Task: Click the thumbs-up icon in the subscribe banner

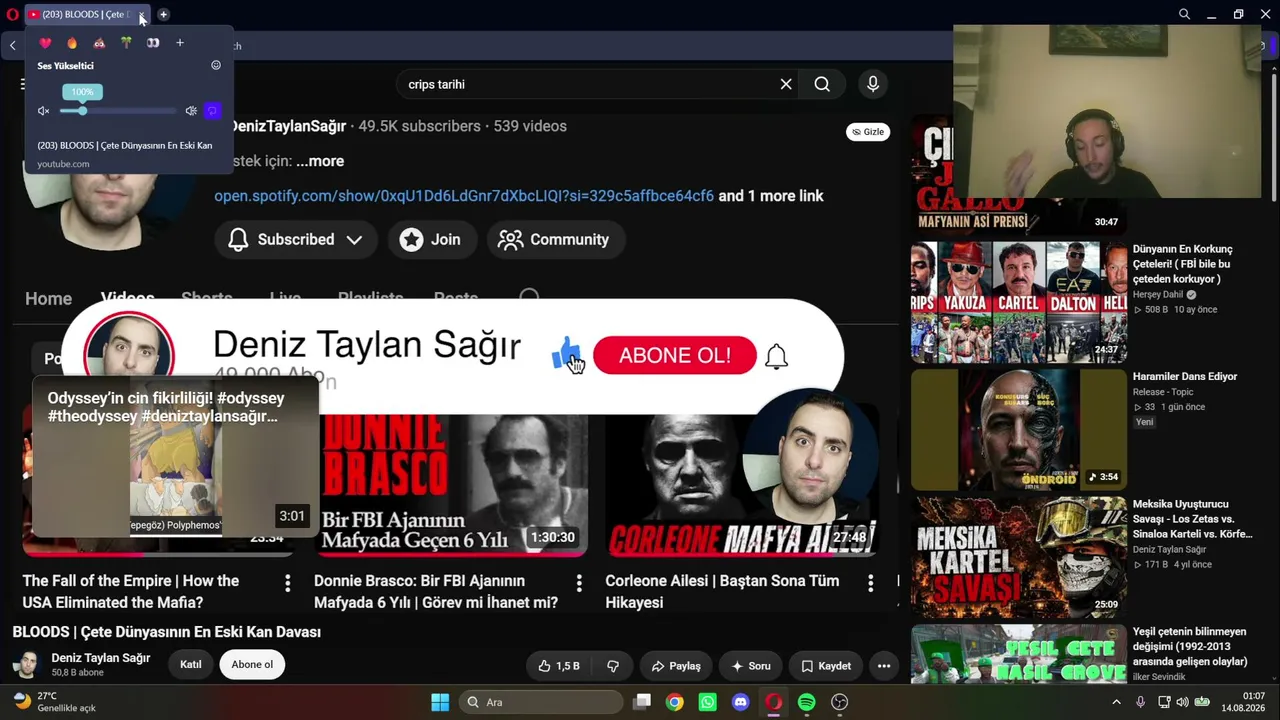Action: (567, 352)
